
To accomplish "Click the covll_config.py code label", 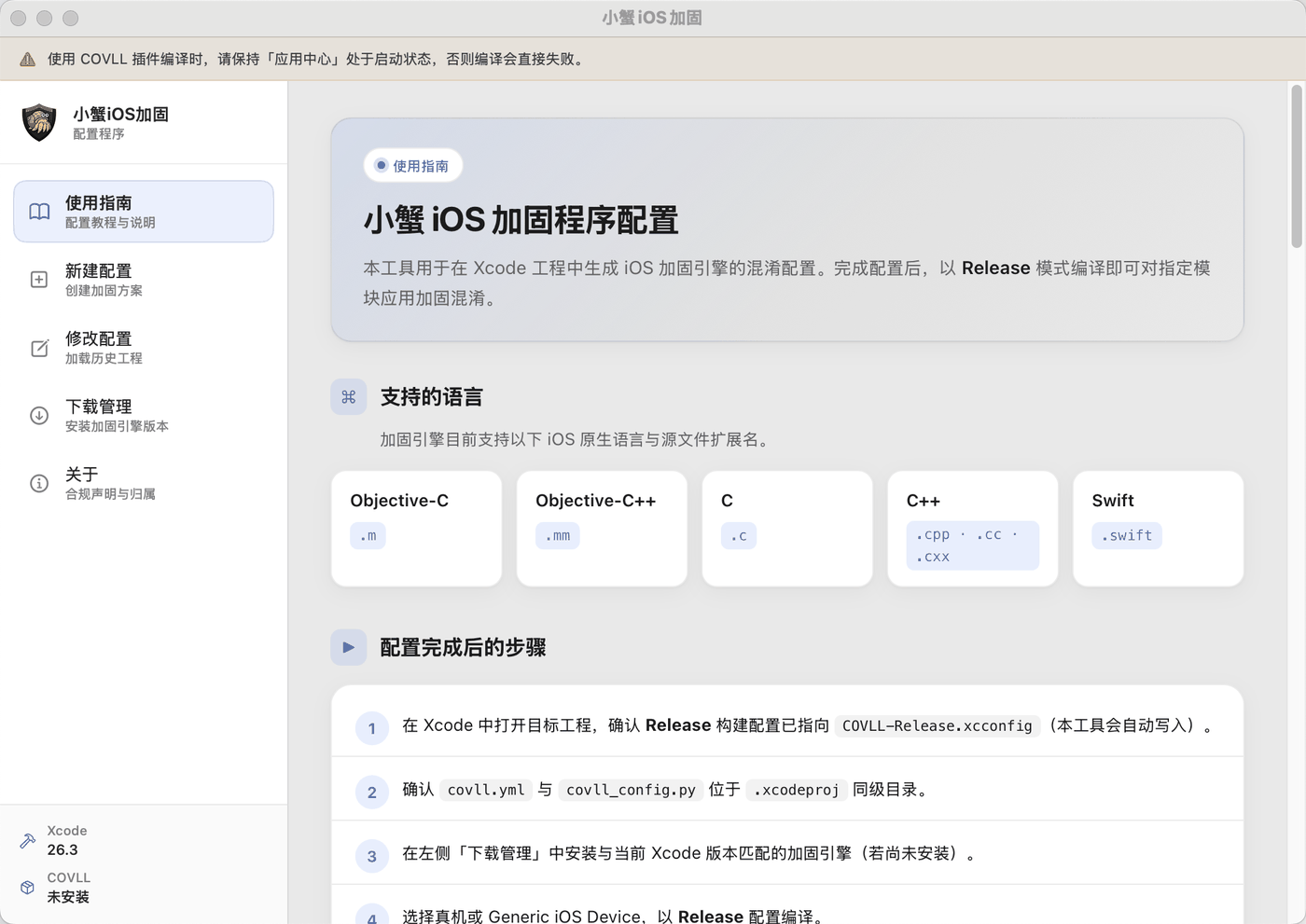I will 631,790.
